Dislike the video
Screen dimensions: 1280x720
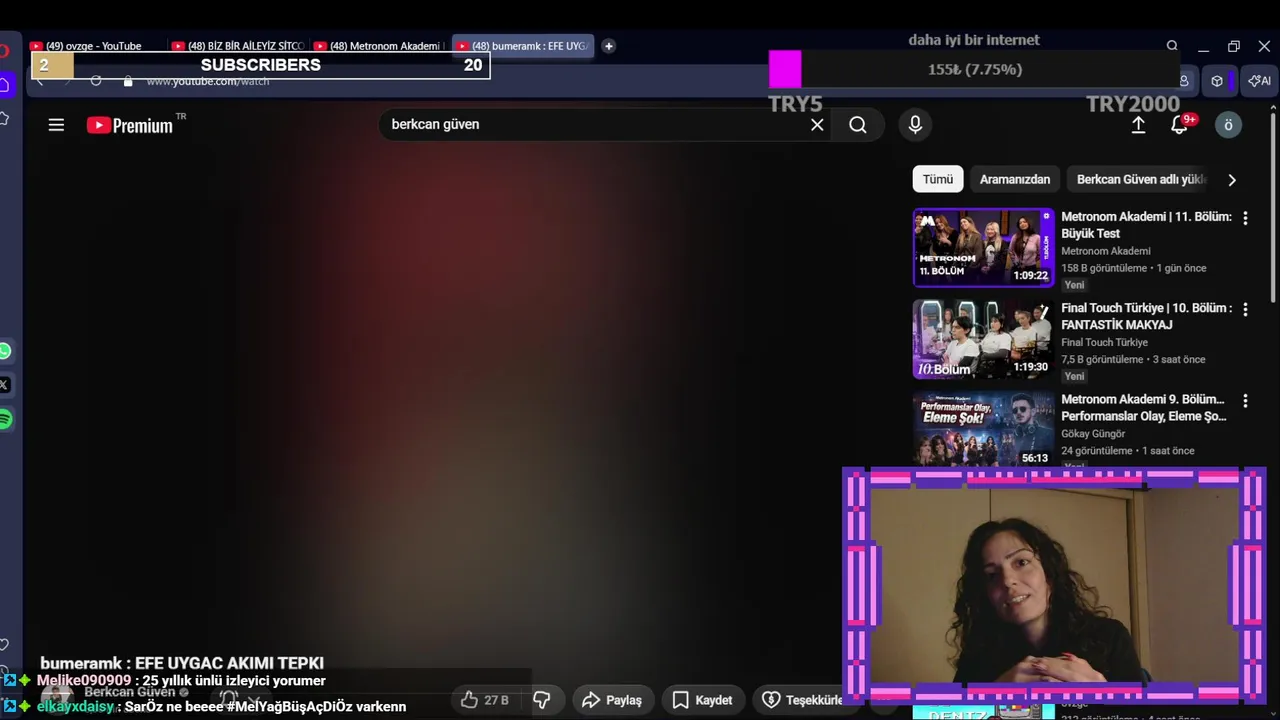pos(541,700)
